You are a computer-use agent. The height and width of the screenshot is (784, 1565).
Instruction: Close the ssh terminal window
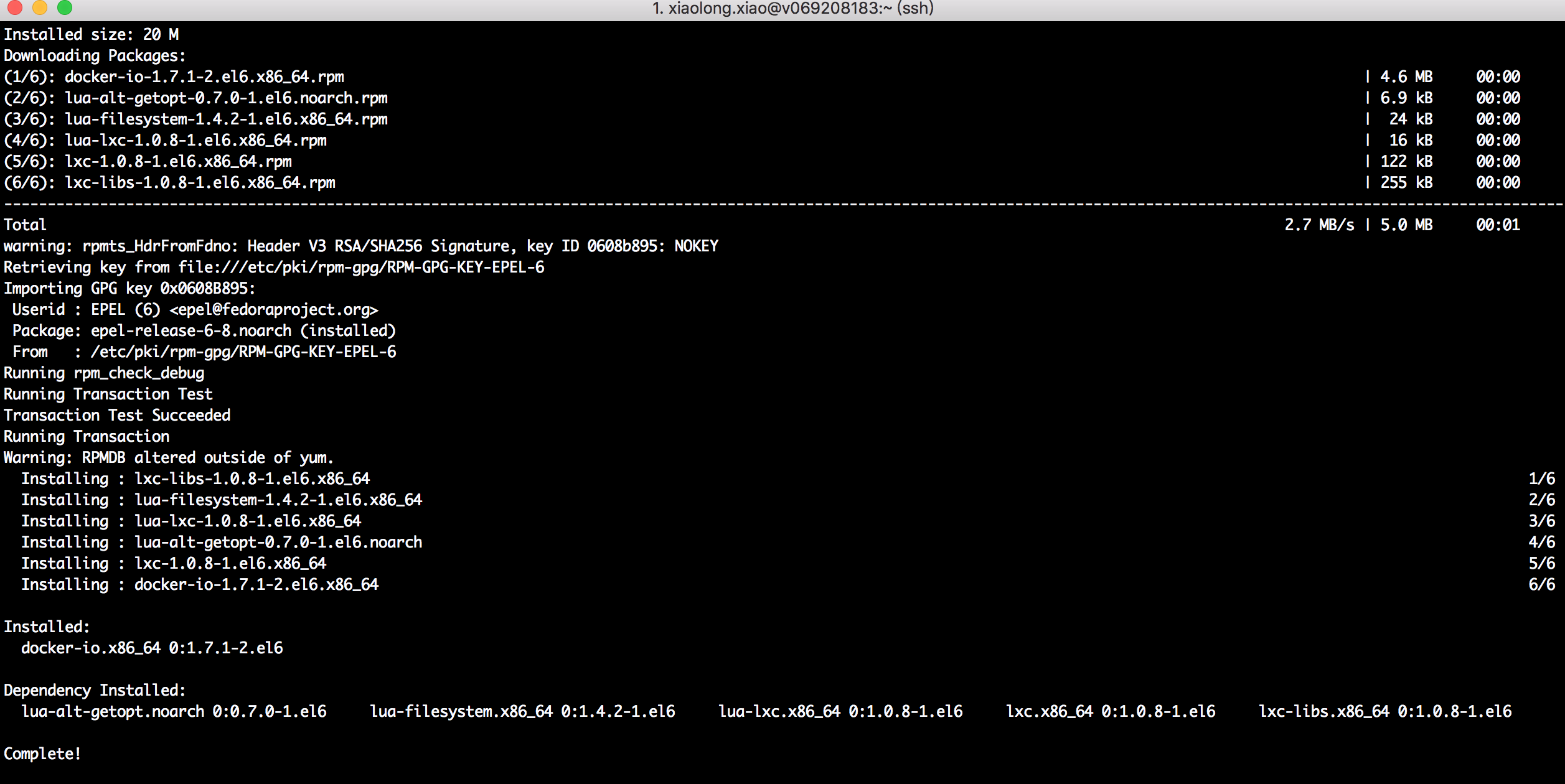[x=15, y=7]
